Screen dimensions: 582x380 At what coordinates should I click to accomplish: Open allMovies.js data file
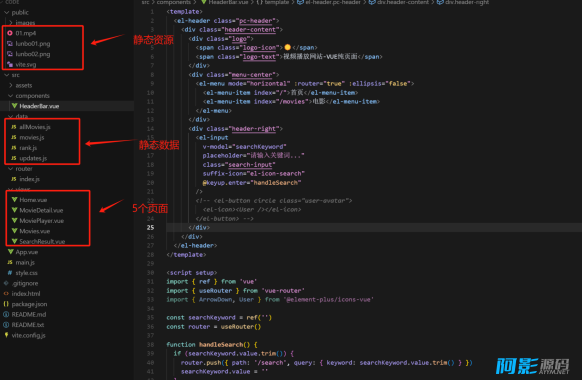click(35, 127)
